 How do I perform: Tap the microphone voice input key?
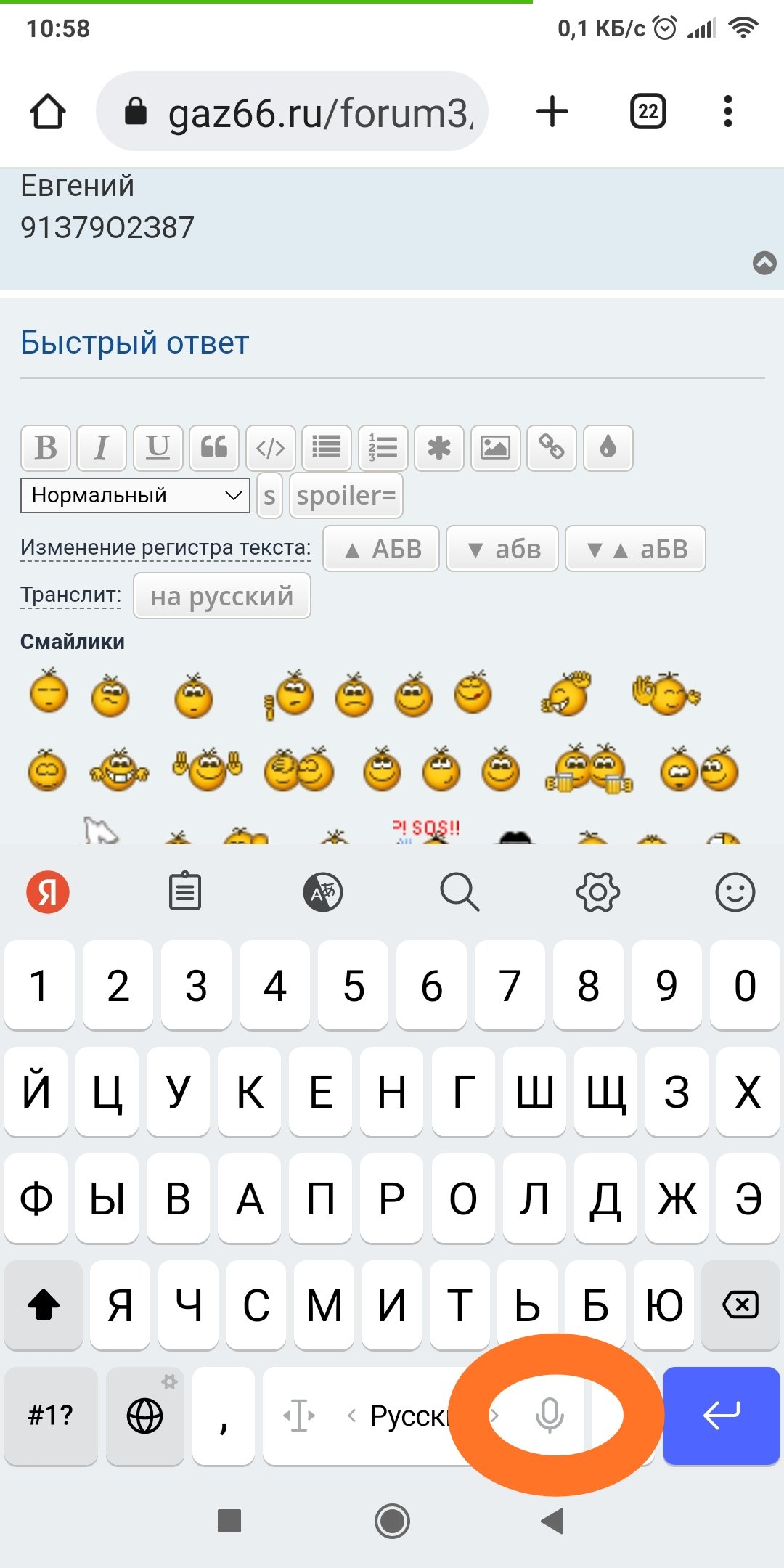[x=550, y=1415]
